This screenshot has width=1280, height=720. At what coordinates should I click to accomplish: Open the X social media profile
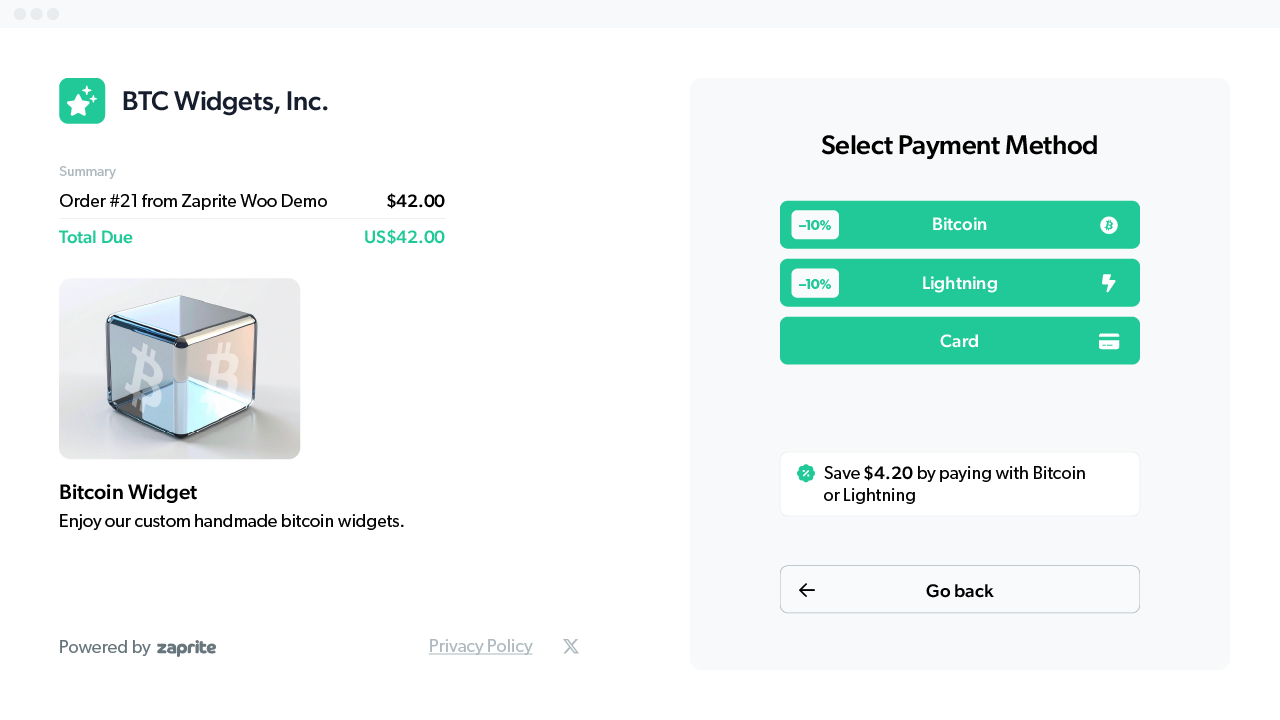(x=570, y=645)
